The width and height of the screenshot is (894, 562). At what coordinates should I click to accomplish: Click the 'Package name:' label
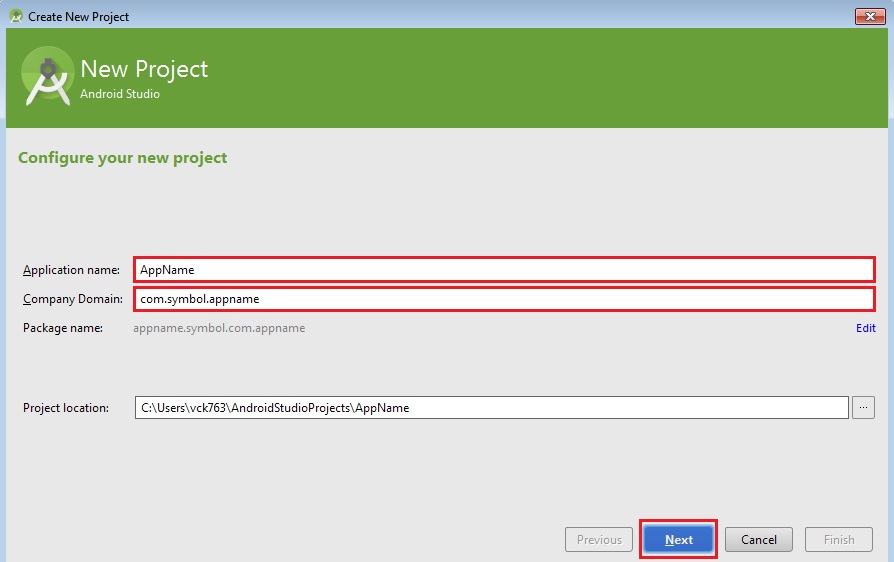point(63,328)
